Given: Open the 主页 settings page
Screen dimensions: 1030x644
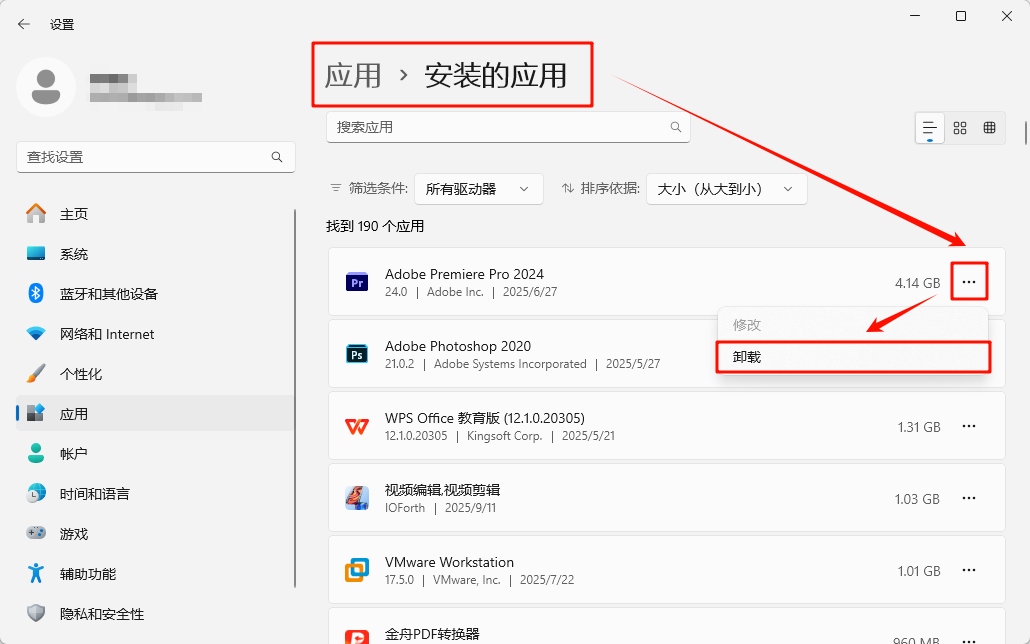Looking at the screenshot, I should click(x=156, y=214).
